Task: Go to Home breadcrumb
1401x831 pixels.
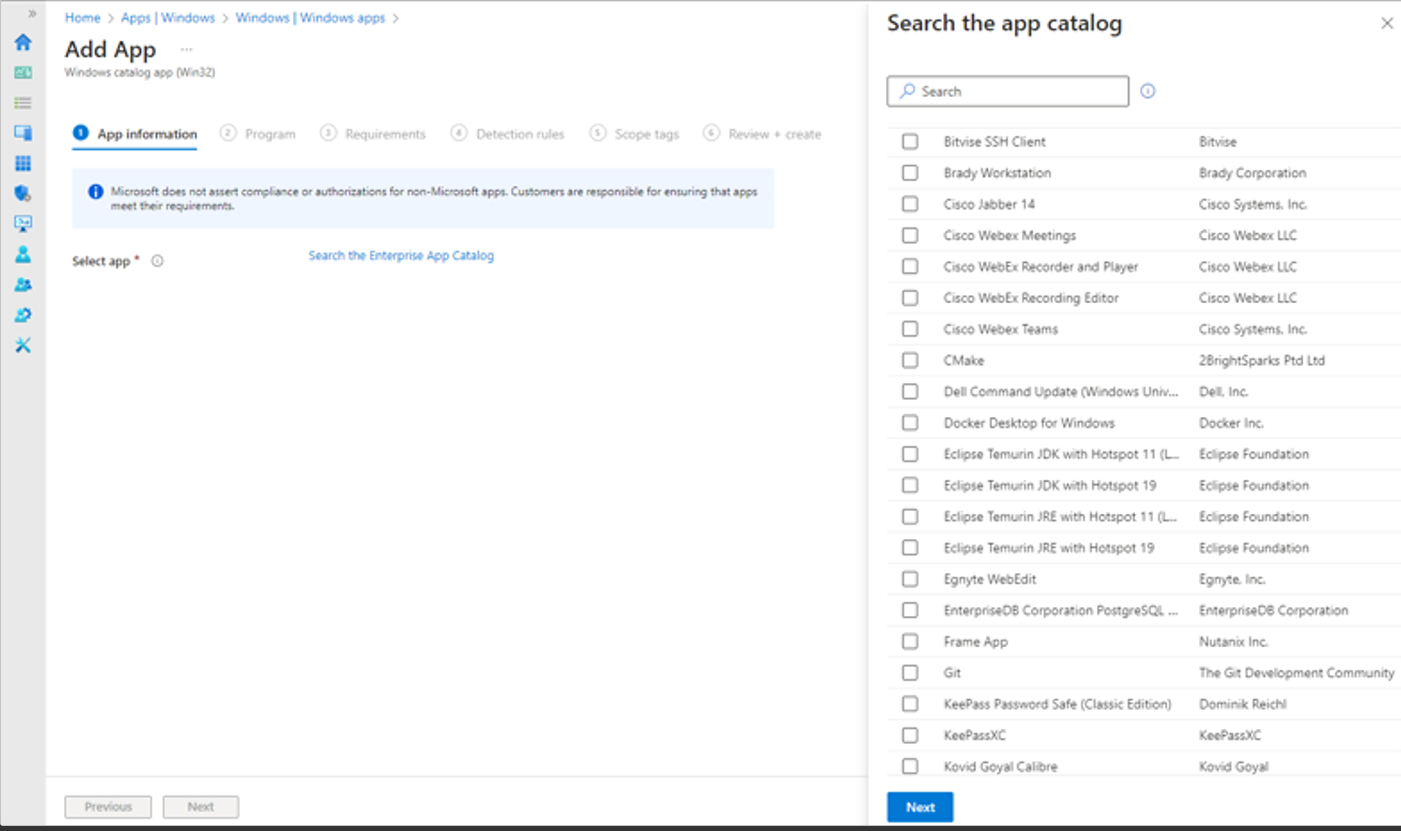Action: [x=82, y=18]
